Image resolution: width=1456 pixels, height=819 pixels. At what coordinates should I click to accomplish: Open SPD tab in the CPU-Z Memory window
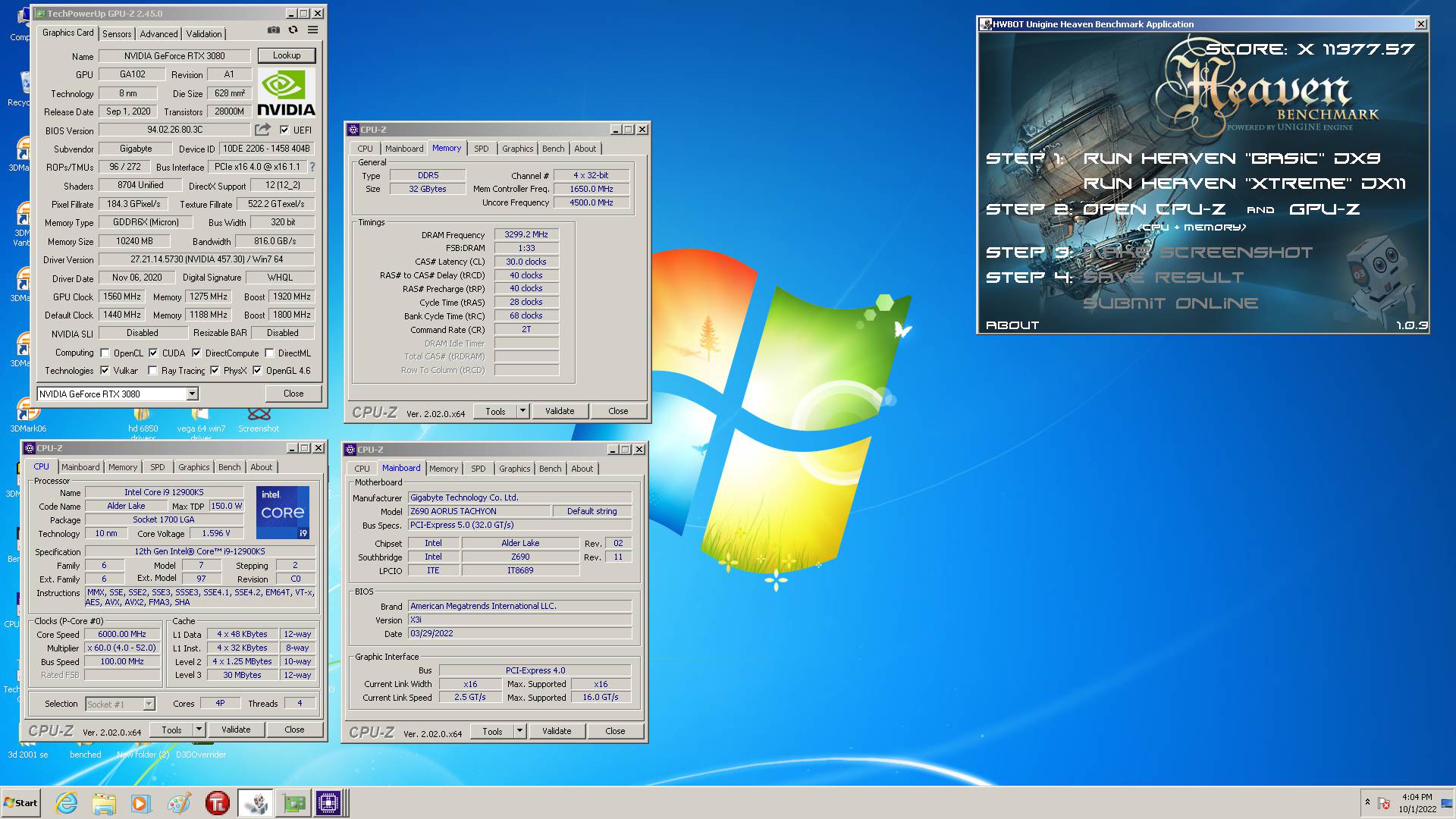(x=481, y=149)
